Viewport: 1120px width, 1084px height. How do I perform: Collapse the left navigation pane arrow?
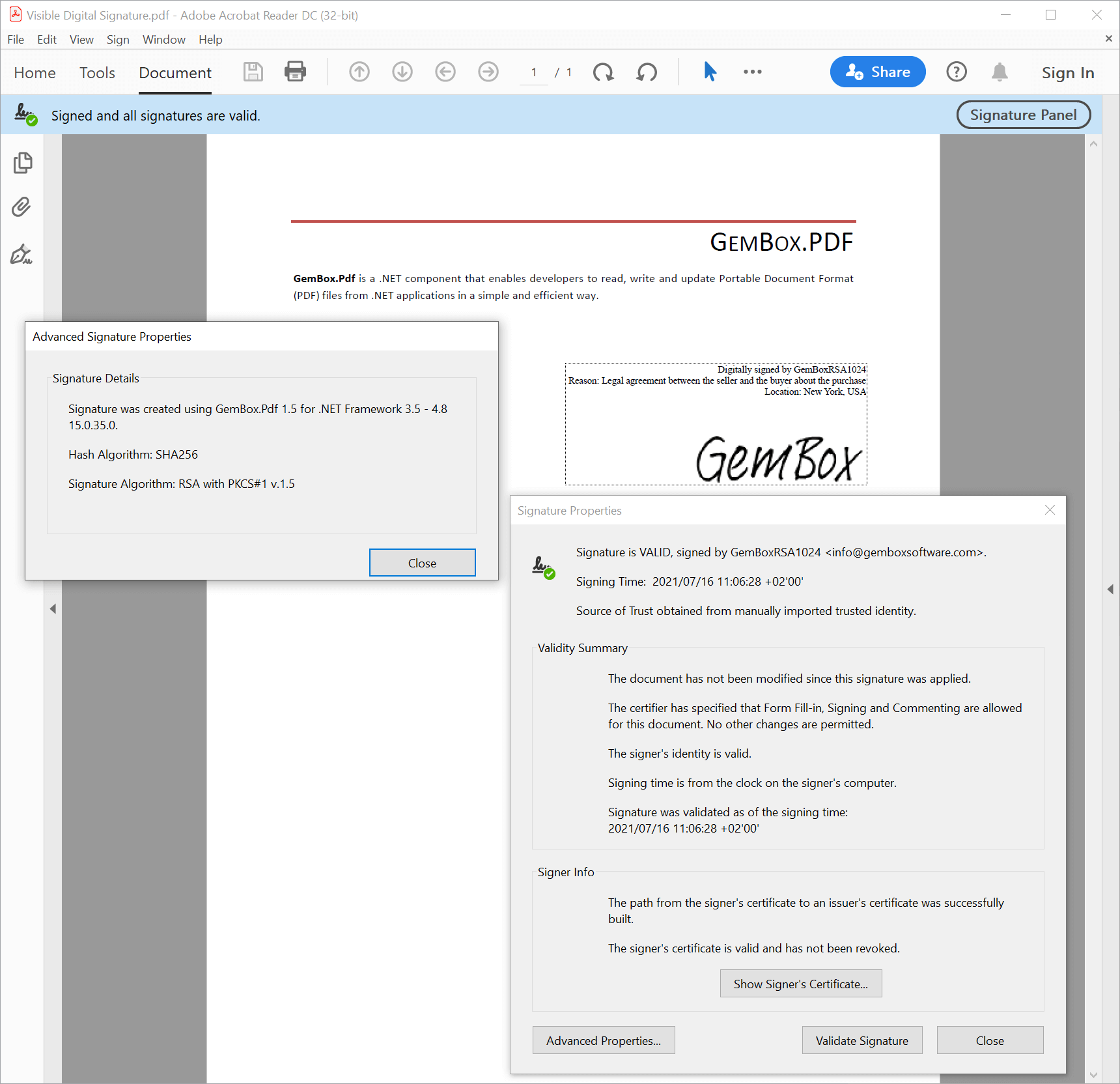point(53,608)
